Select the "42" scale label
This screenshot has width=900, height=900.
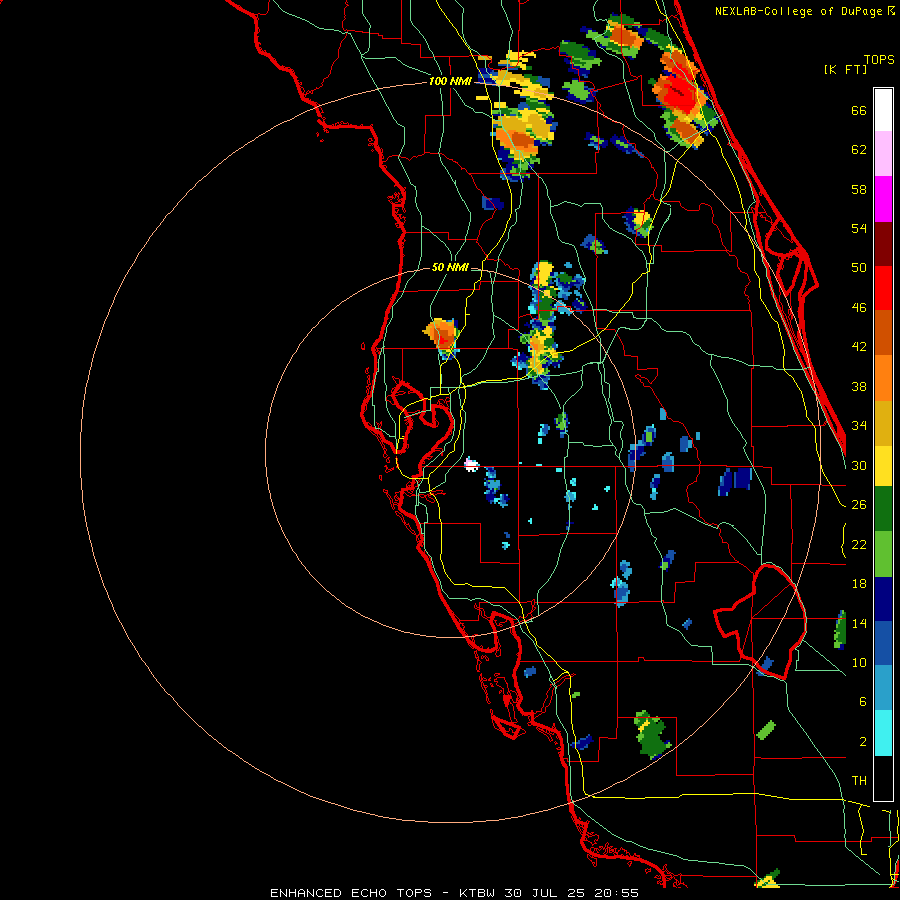coord(859,347)
